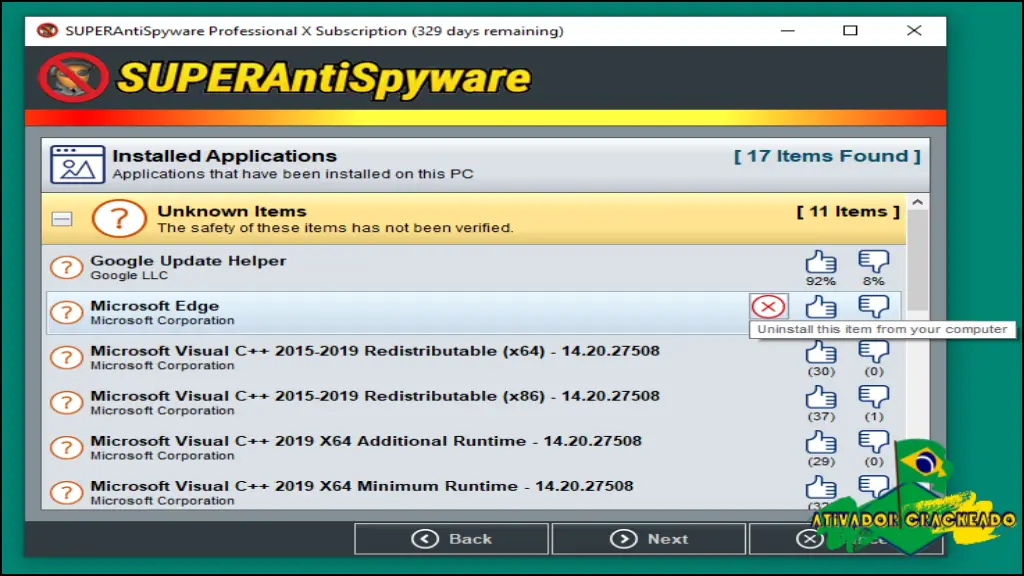Click question icon beside Google Update Helper
Image resolution: width=1024 pixels, height=576 pixels.
(67, 268)
